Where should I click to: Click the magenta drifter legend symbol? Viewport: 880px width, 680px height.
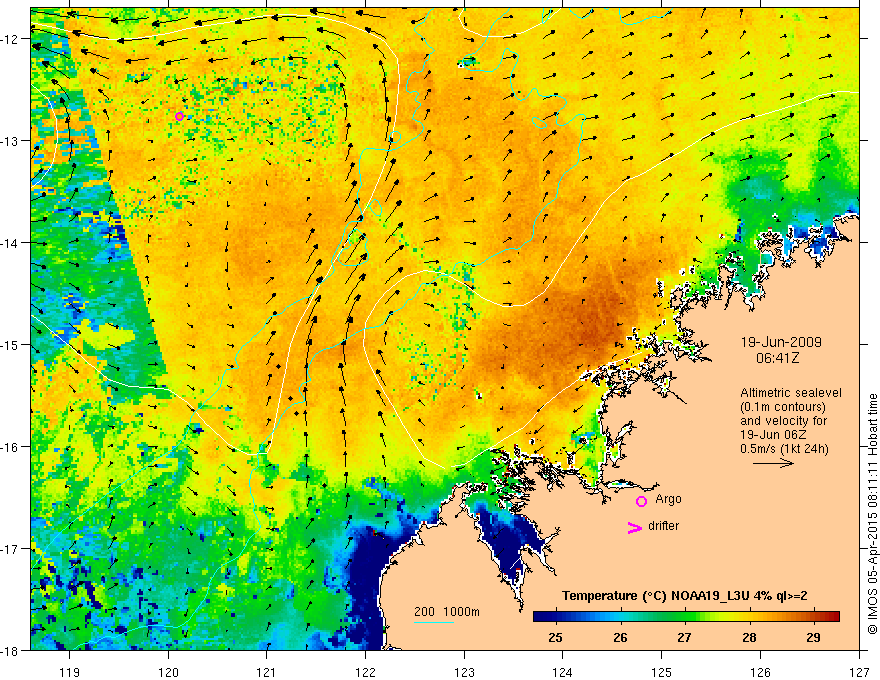coord(634,527)
